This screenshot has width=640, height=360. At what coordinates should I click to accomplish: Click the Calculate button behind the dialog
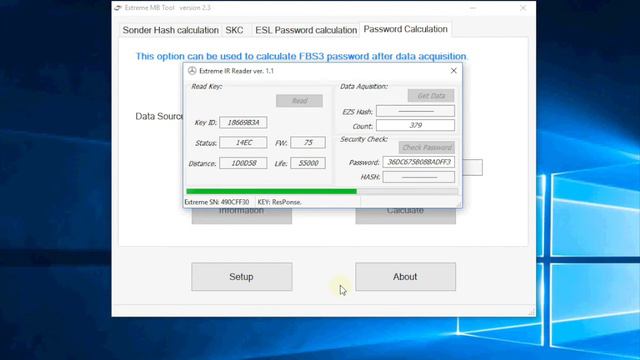tap(405, 216)
